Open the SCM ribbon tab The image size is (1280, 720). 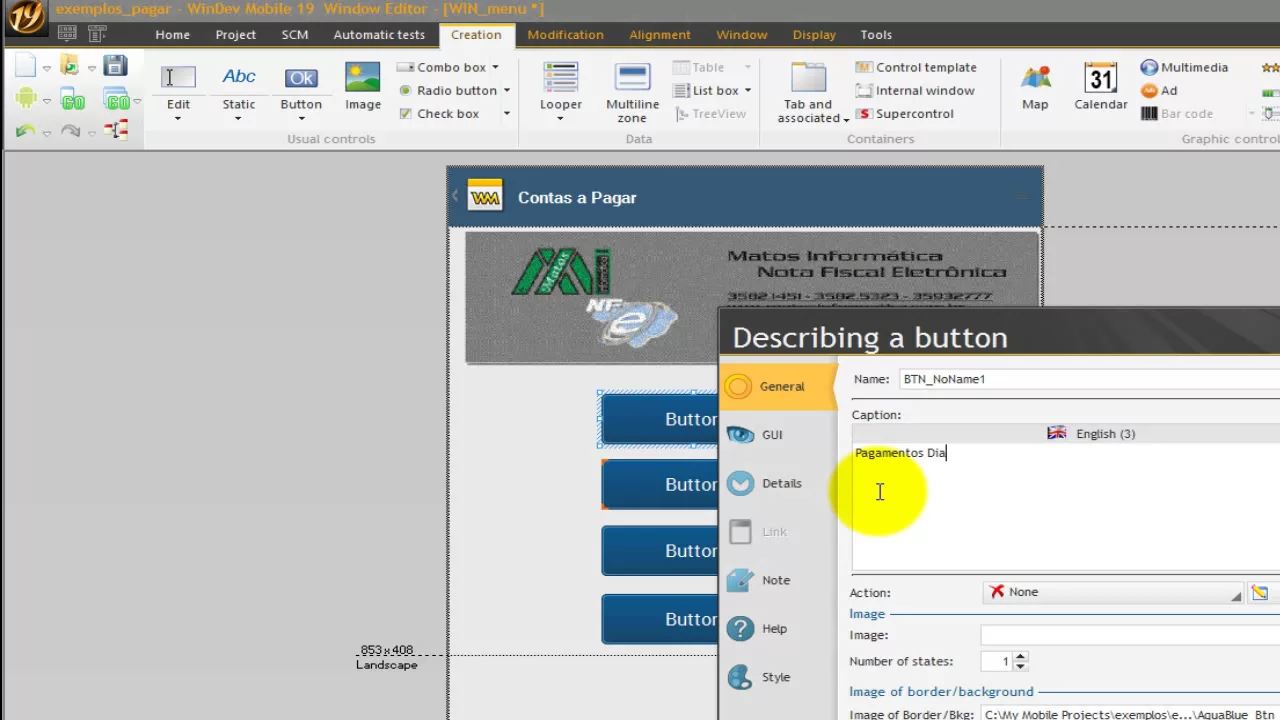295,34
